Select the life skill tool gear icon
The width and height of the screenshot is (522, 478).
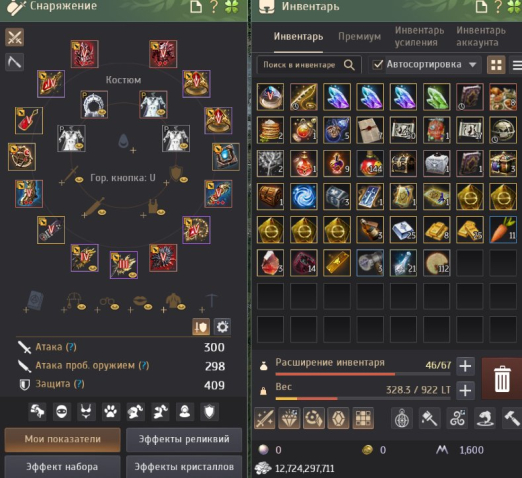(x=14, y=62)
